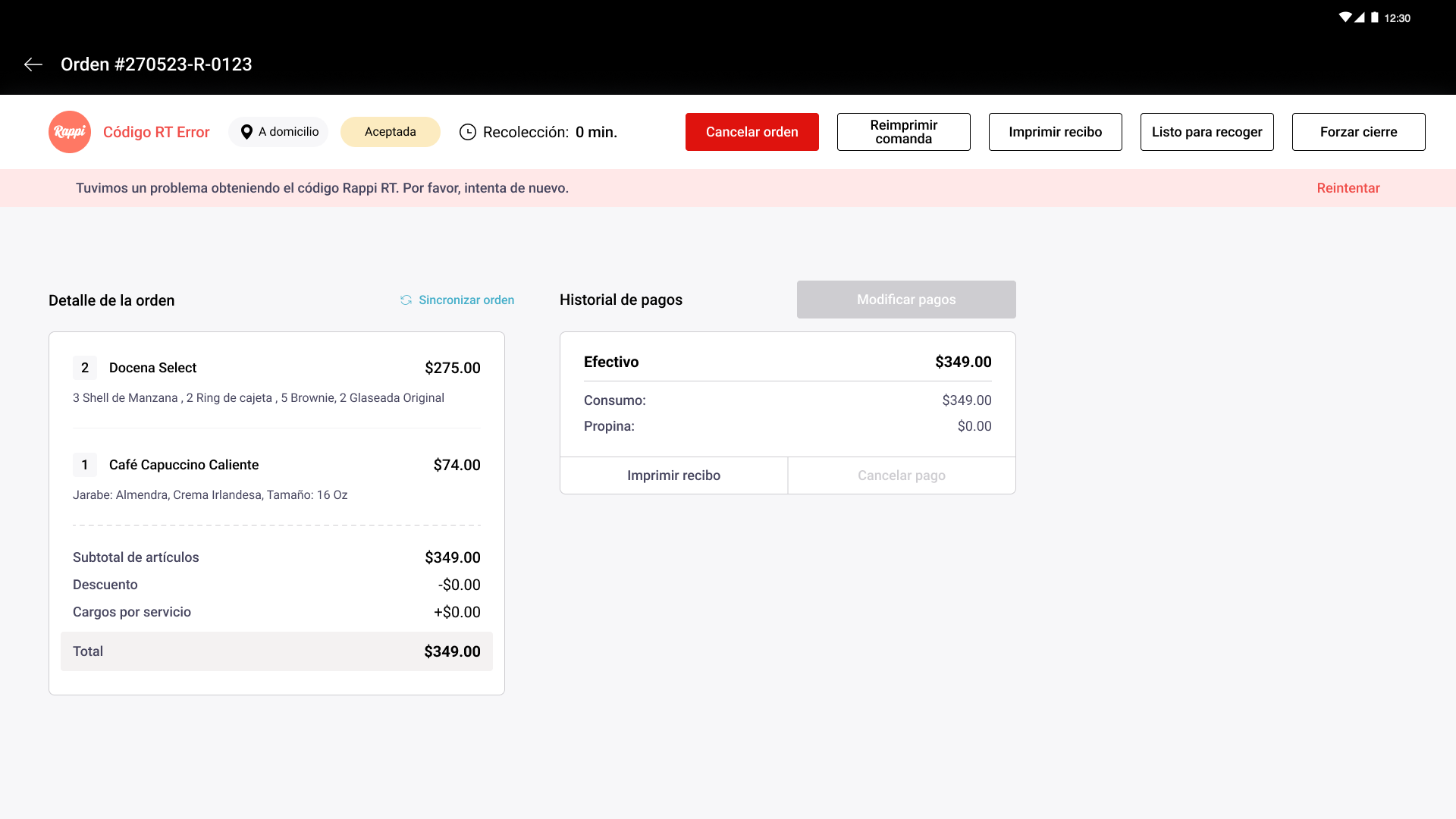Click the Forzar cierre button

pyautogui.click(x=1359, y=132)
